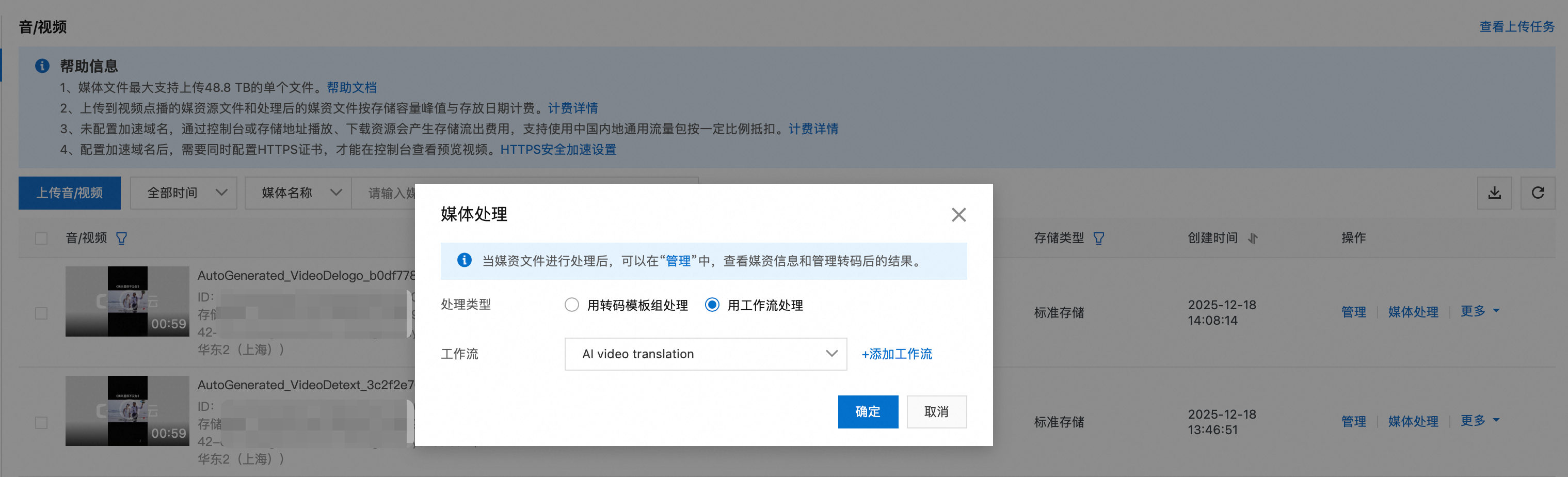Check the AutoGenerated_VideoDelogo row checkbox
1568x477 pixels.
41,313
